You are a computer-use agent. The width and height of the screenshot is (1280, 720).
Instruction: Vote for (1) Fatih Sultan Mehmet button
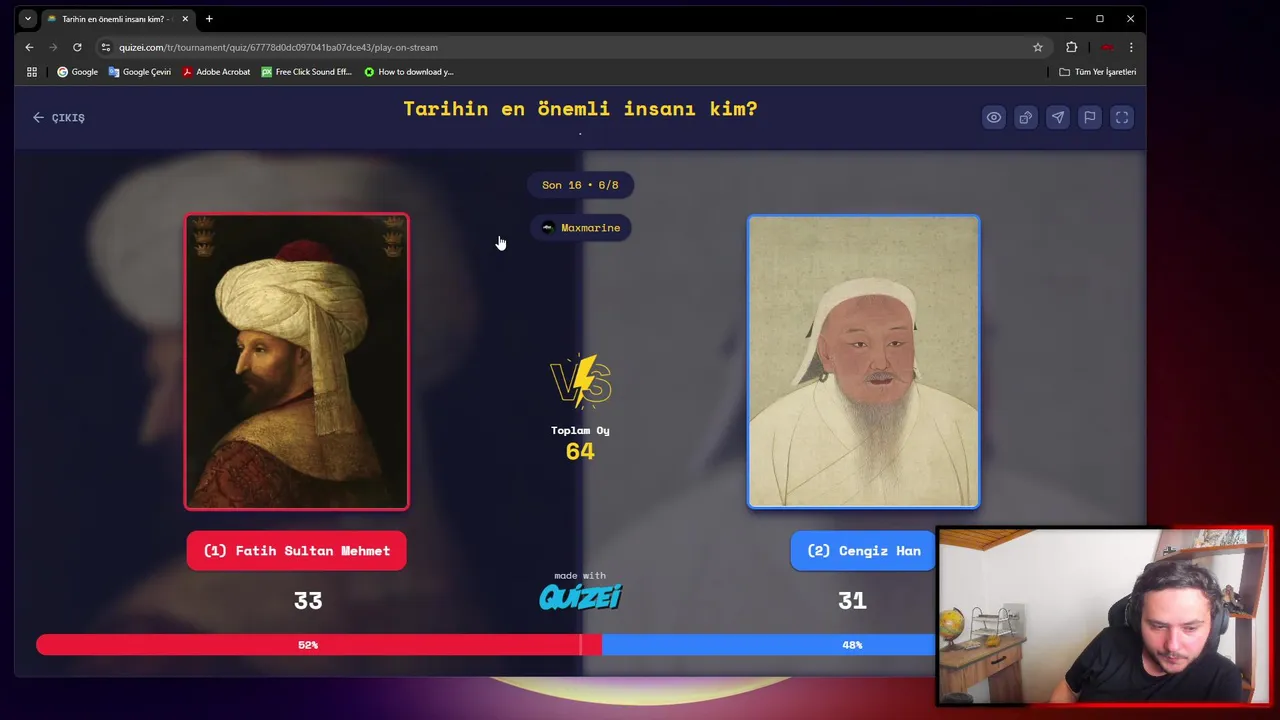click(x=296, y=551)
